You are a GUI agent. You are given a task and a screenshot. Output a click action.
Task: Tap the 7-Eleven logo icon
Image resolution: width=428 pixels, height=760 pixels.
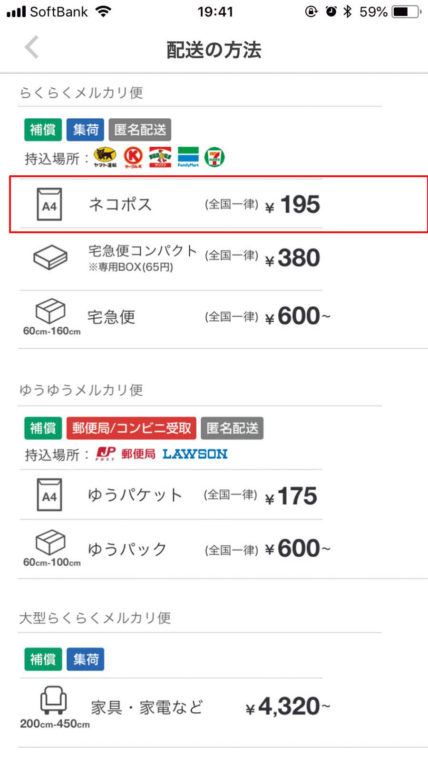click(x=214, y=157)
